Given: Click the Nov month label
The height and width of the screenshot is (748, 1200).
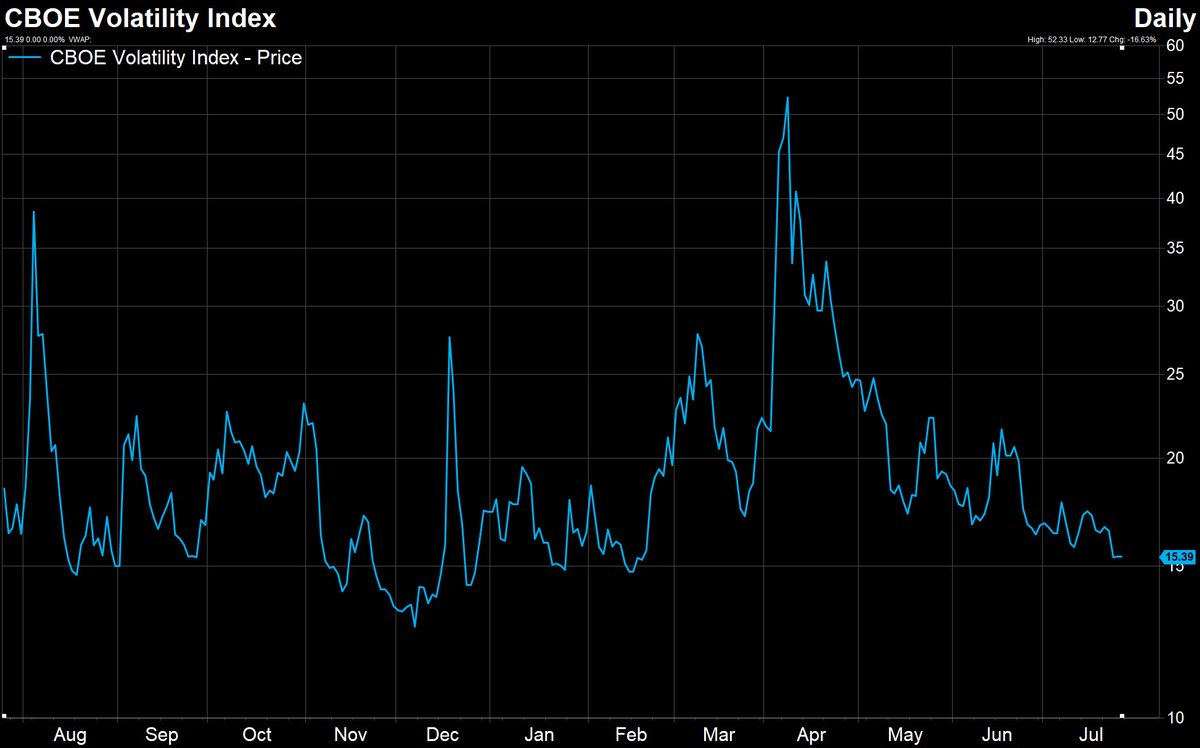Looking at the screenshot, I should point(351,735).
